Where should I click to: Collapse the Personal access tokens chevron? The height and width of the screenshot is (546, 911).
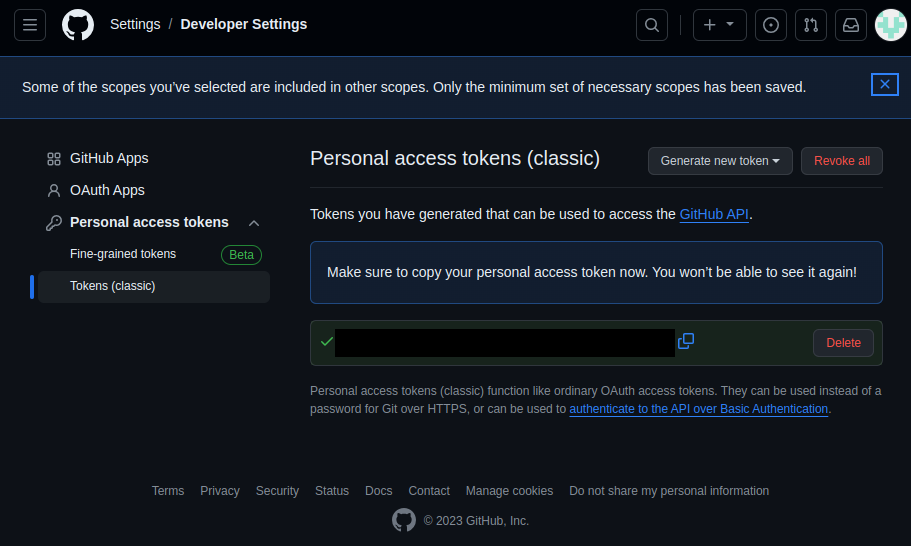pos(254,223)
